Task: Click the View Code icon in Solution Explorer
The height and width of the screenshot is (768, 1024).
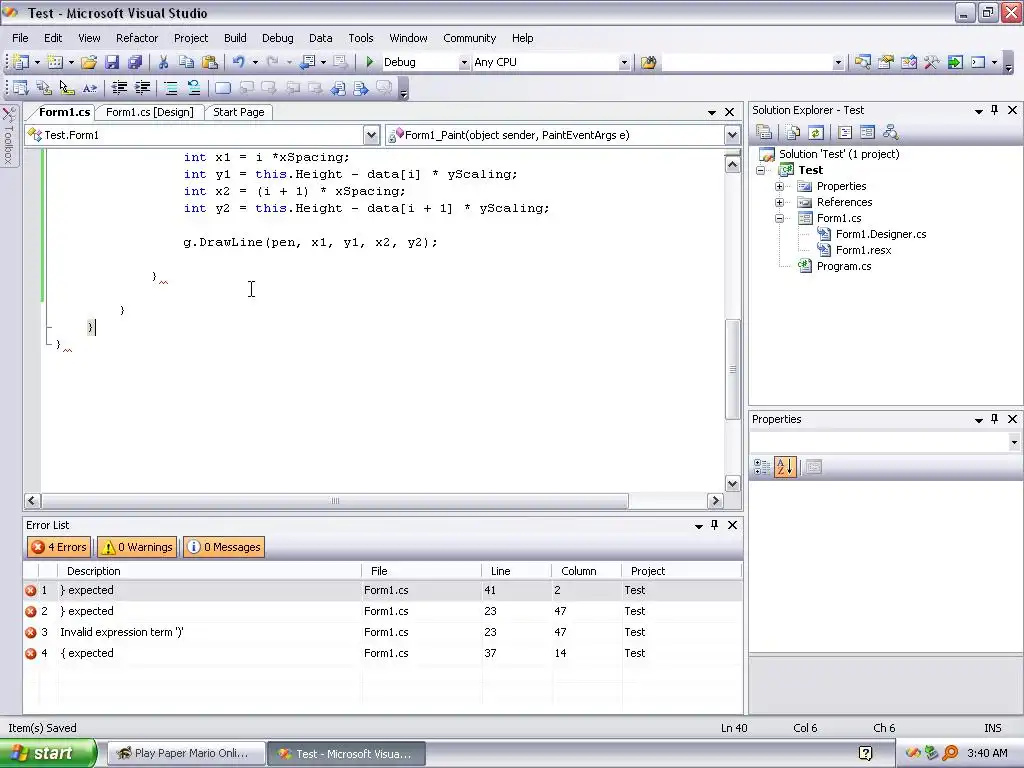Action: coord(844,133)
